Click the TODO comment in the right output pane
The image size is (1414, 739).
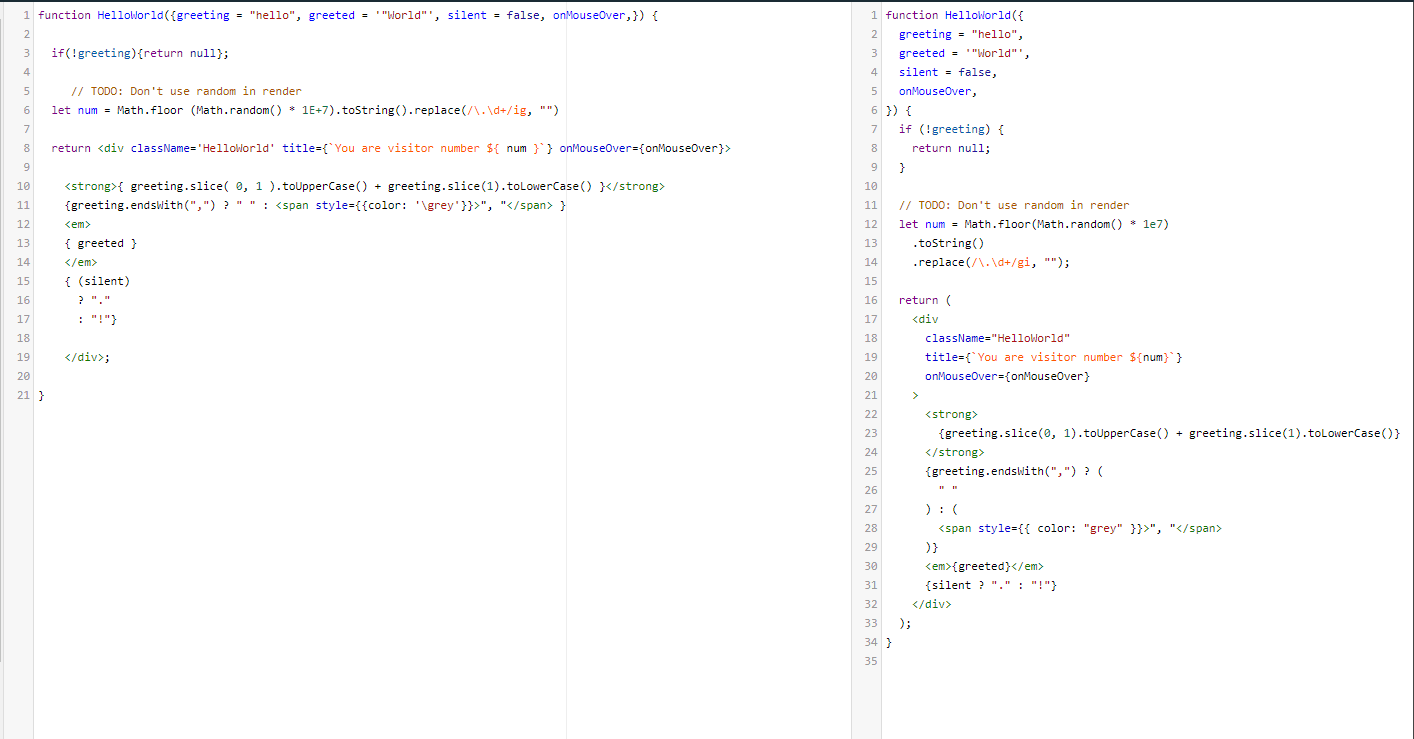click(1014, 205)
